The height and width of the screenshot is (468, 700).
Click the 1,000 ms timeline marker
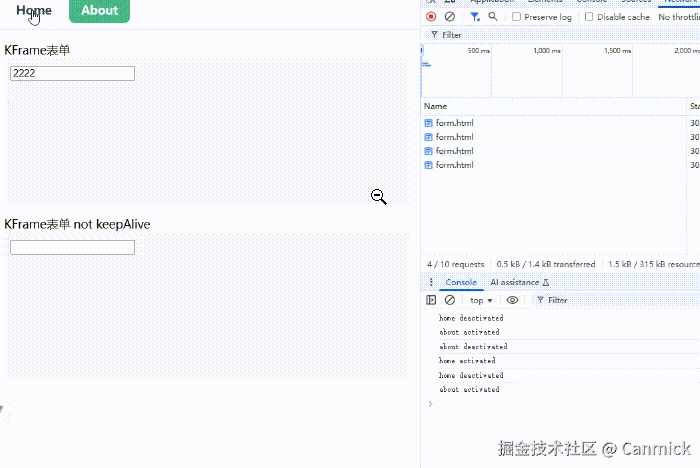pyautogui.click(x=547, y=50)
